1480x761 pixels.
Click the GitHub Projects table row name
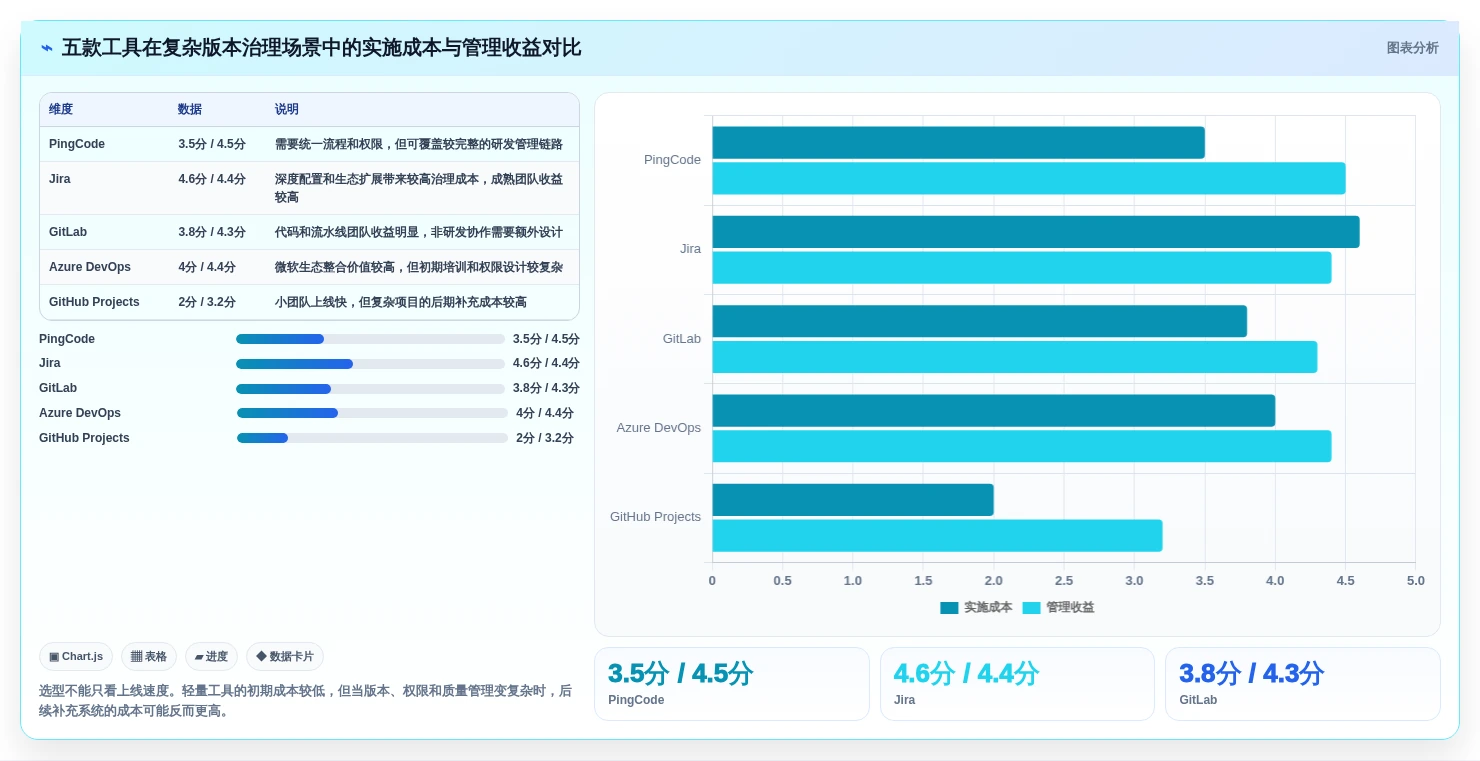pos(94,302)
